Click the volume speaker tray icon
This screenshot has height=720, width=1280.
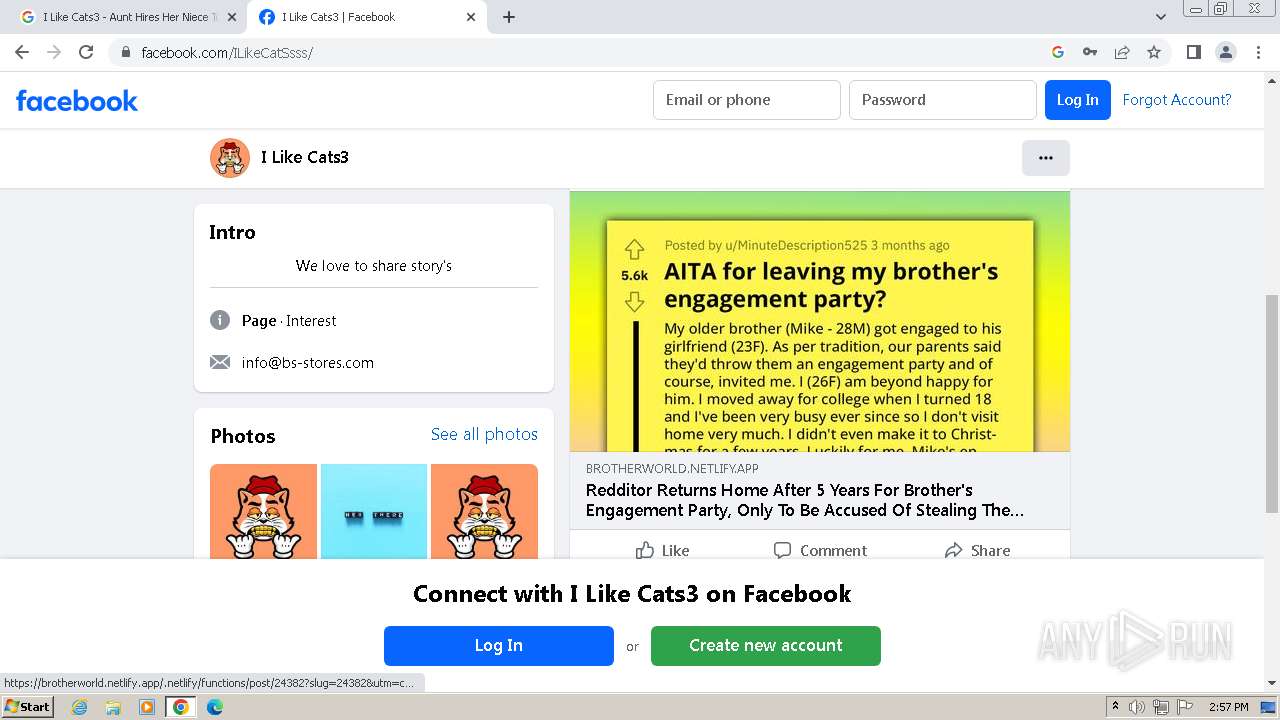(x=1137, y=707)
